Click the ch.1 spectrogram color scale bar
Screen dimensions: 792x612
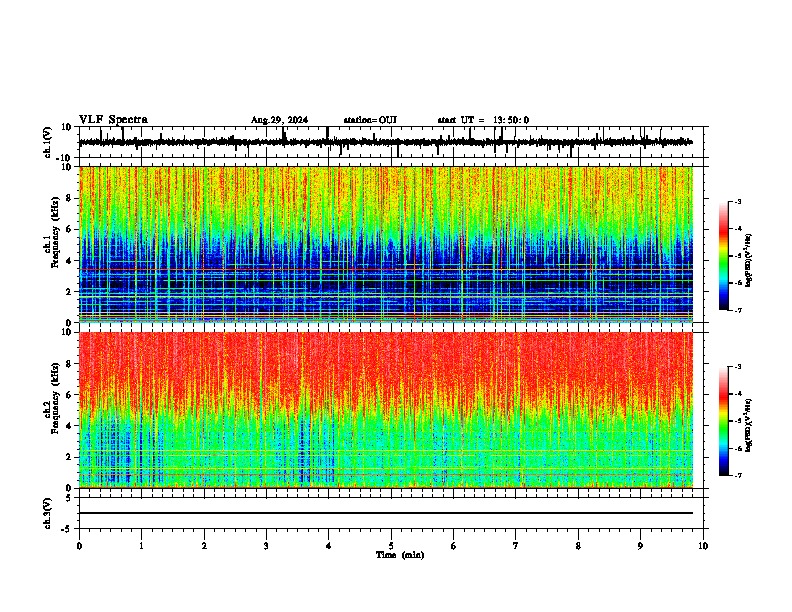click(x=724, y=256)
